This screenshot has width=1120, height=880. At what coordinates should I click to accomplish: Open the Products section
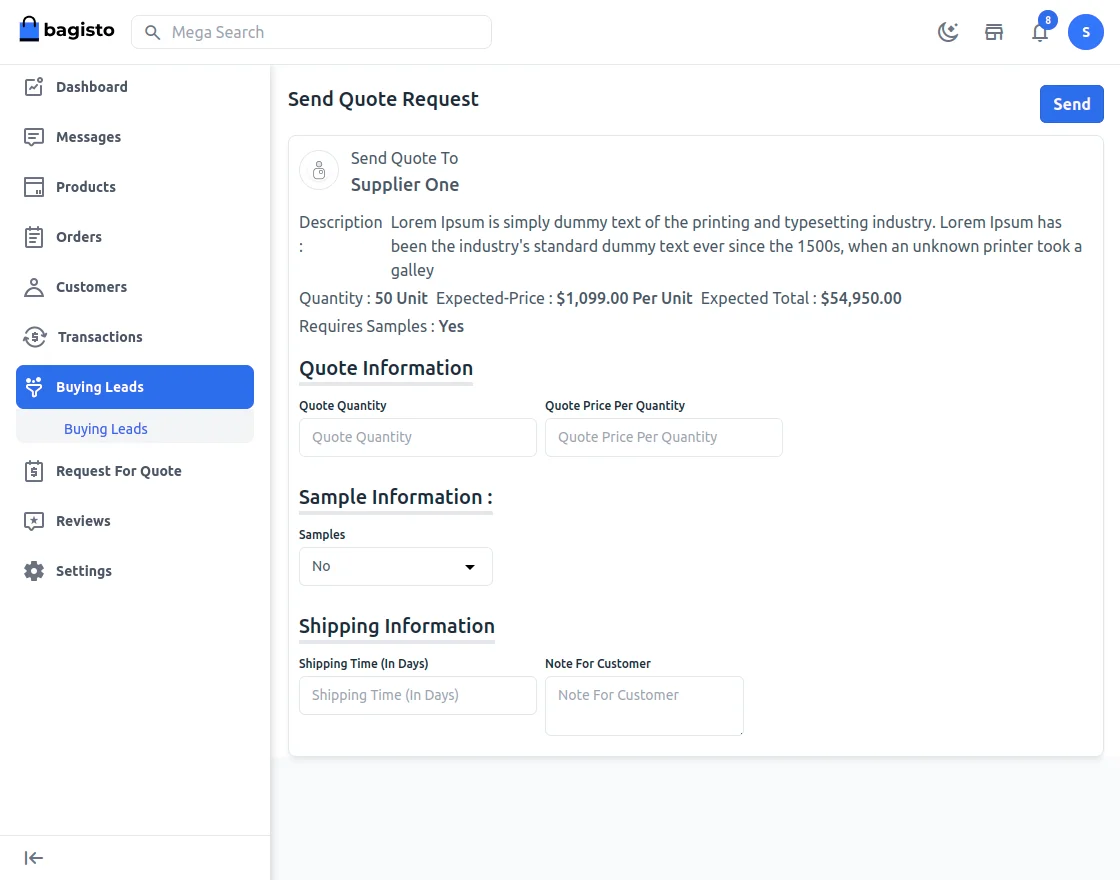coord(35,187)
